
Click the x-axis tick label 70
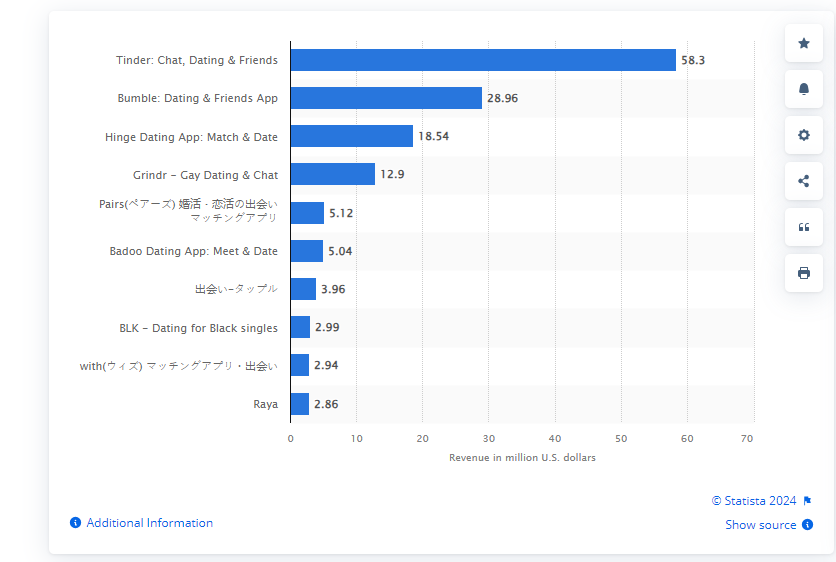[x=747, y=438]
